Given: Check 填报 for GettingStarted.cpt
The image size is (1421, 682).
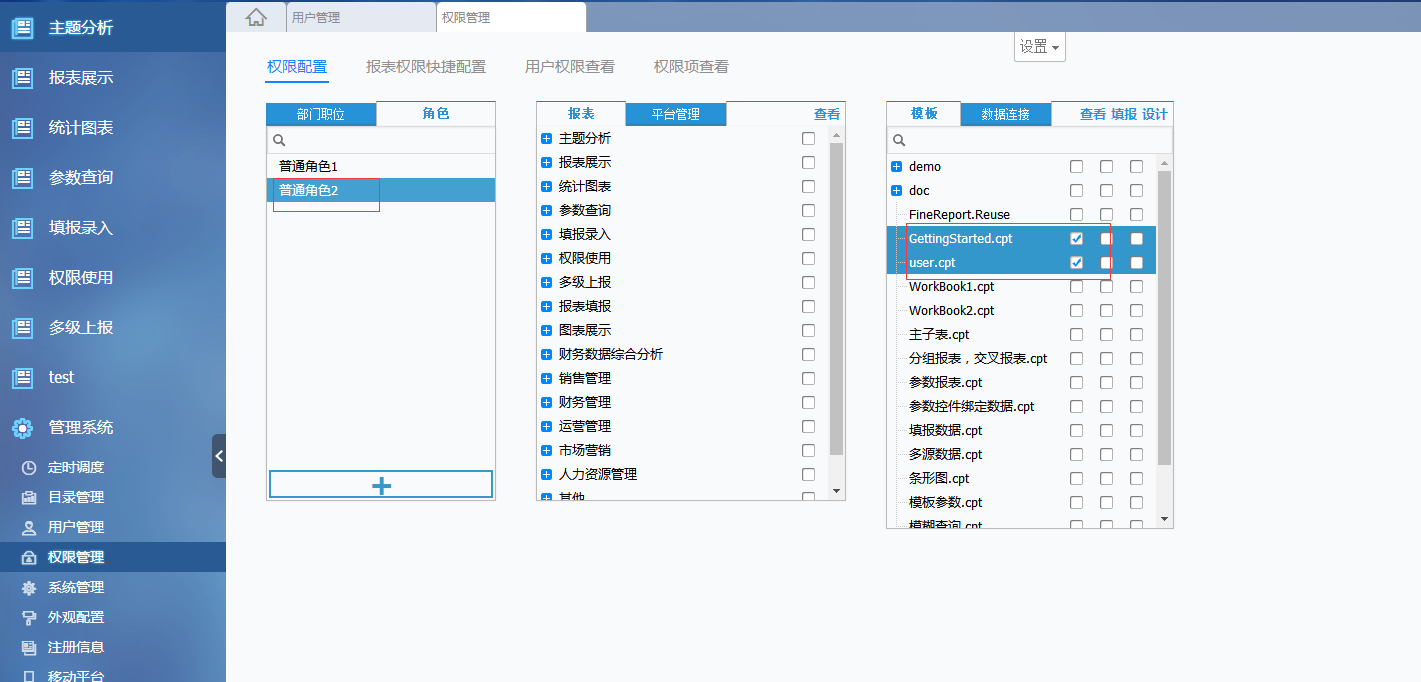Looking at the screenshot, I should pyautogui.click(x=1106, y=239).
